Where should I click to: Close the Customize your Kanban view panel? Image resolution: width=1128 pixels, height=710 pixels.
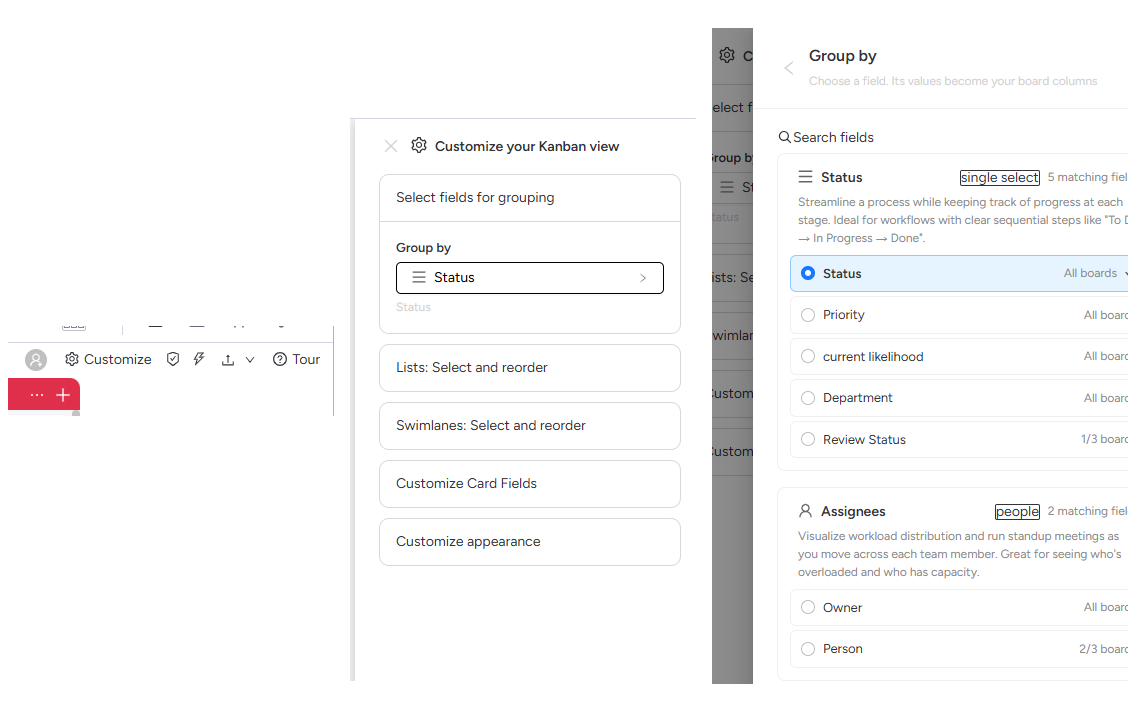(x=391, y=147)
